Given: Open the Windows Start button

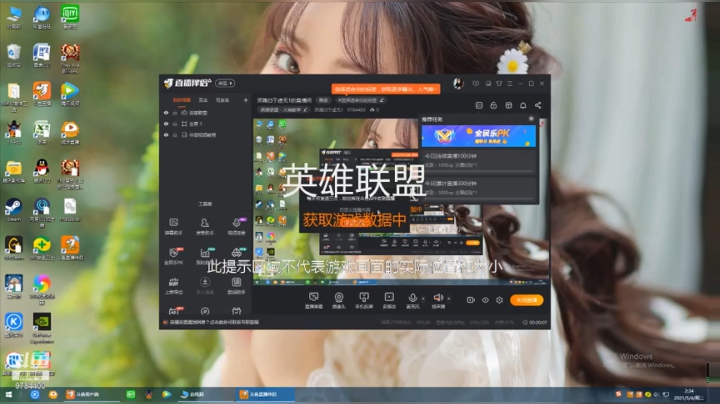Looking at the screenshot, I should tap(8, 394).
